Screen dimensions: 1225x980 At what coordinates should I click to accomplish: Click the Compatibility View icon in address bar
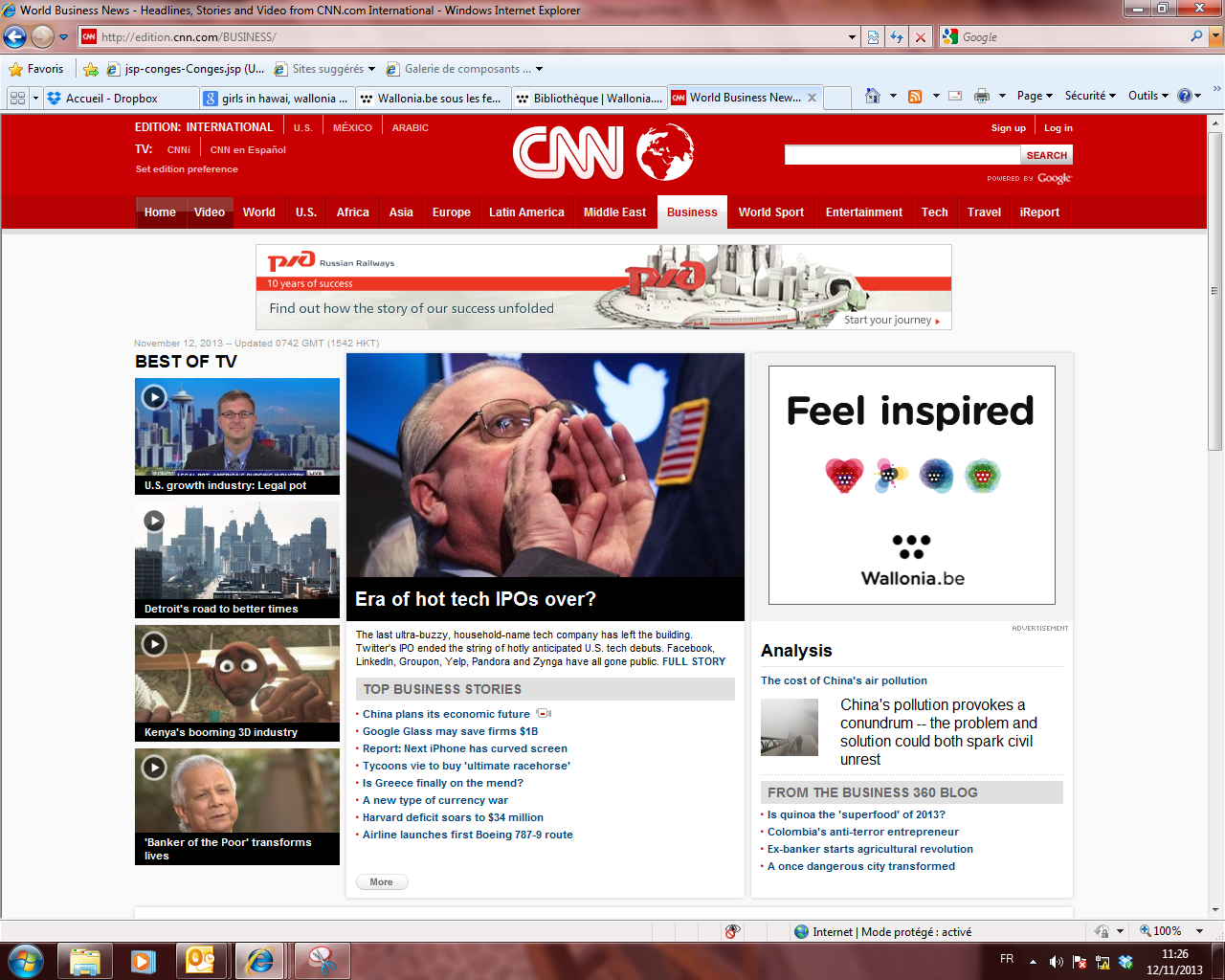(x=873, y=37)
